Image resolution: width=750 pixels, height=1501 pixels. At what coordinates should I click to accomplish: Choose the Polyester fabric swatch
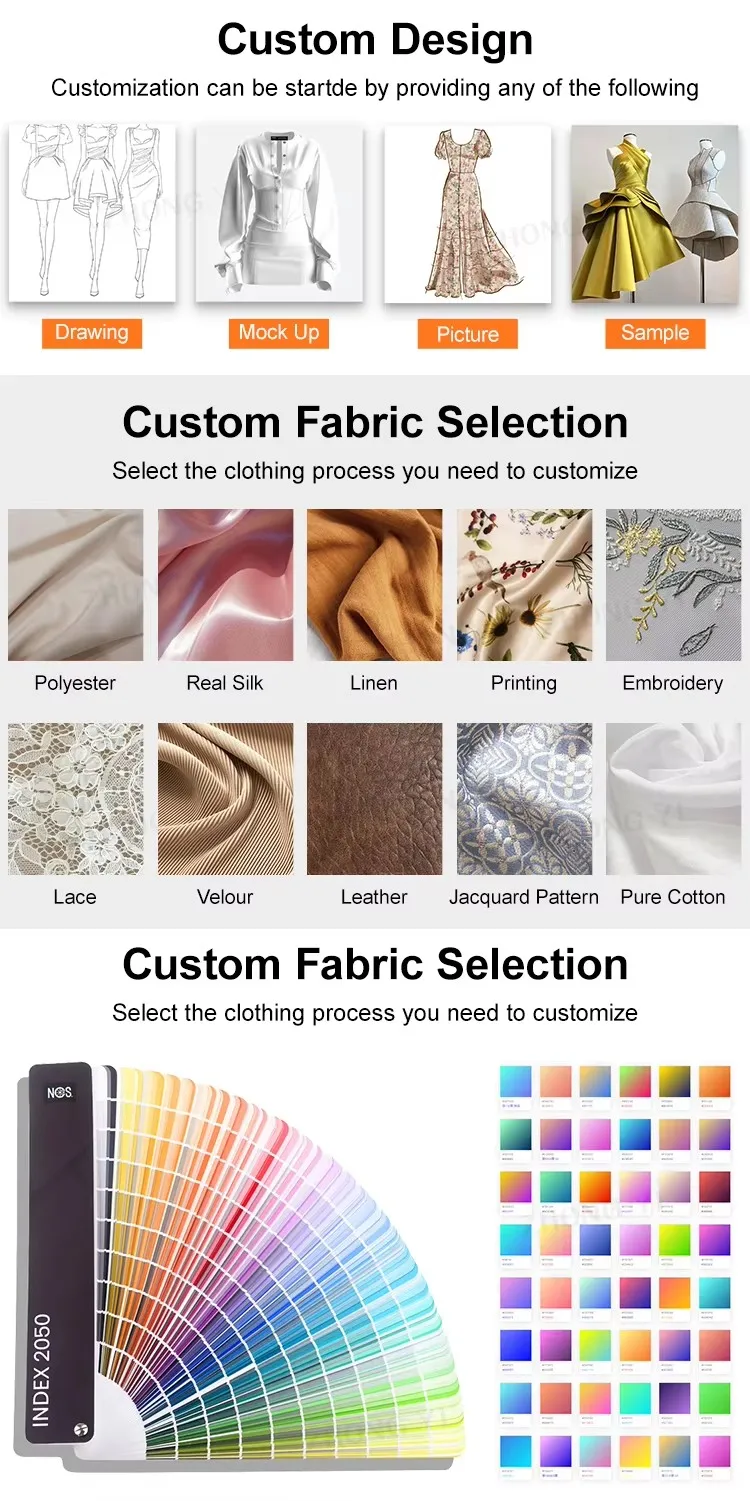click(x=76, y=585)
